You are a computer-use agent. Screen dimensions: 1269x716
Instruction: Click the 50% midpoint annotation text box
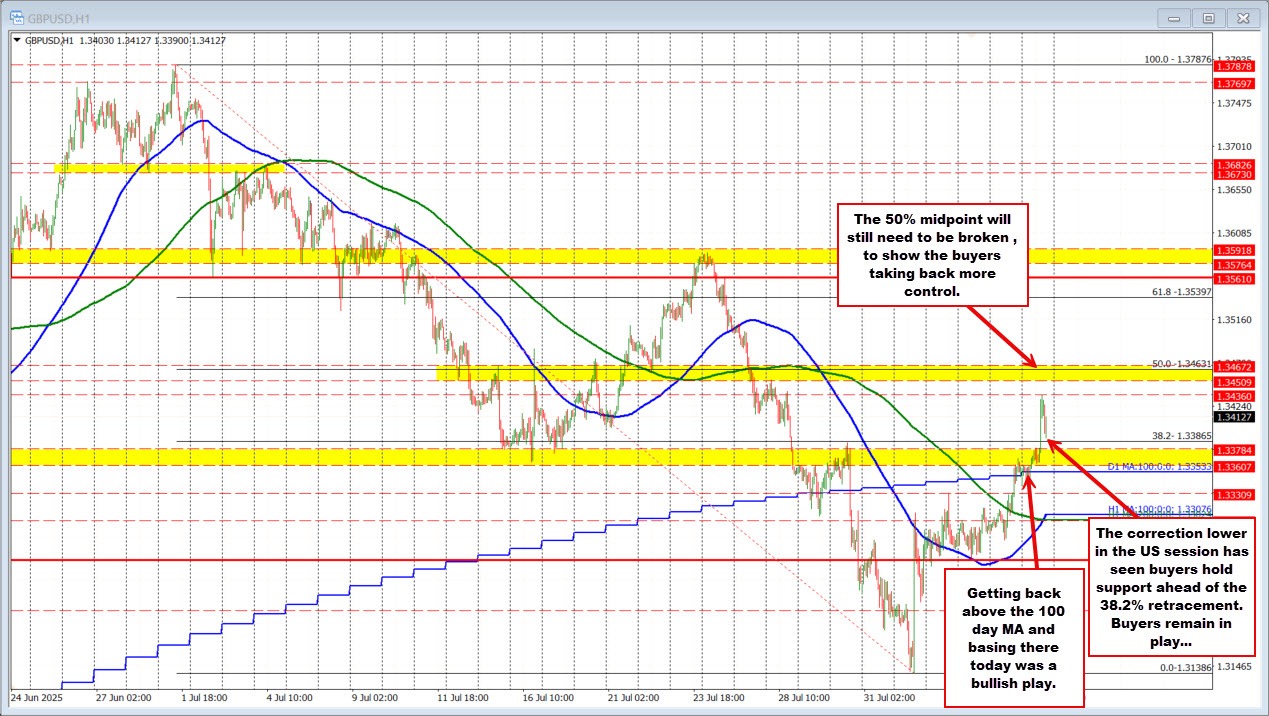[932, 255]
